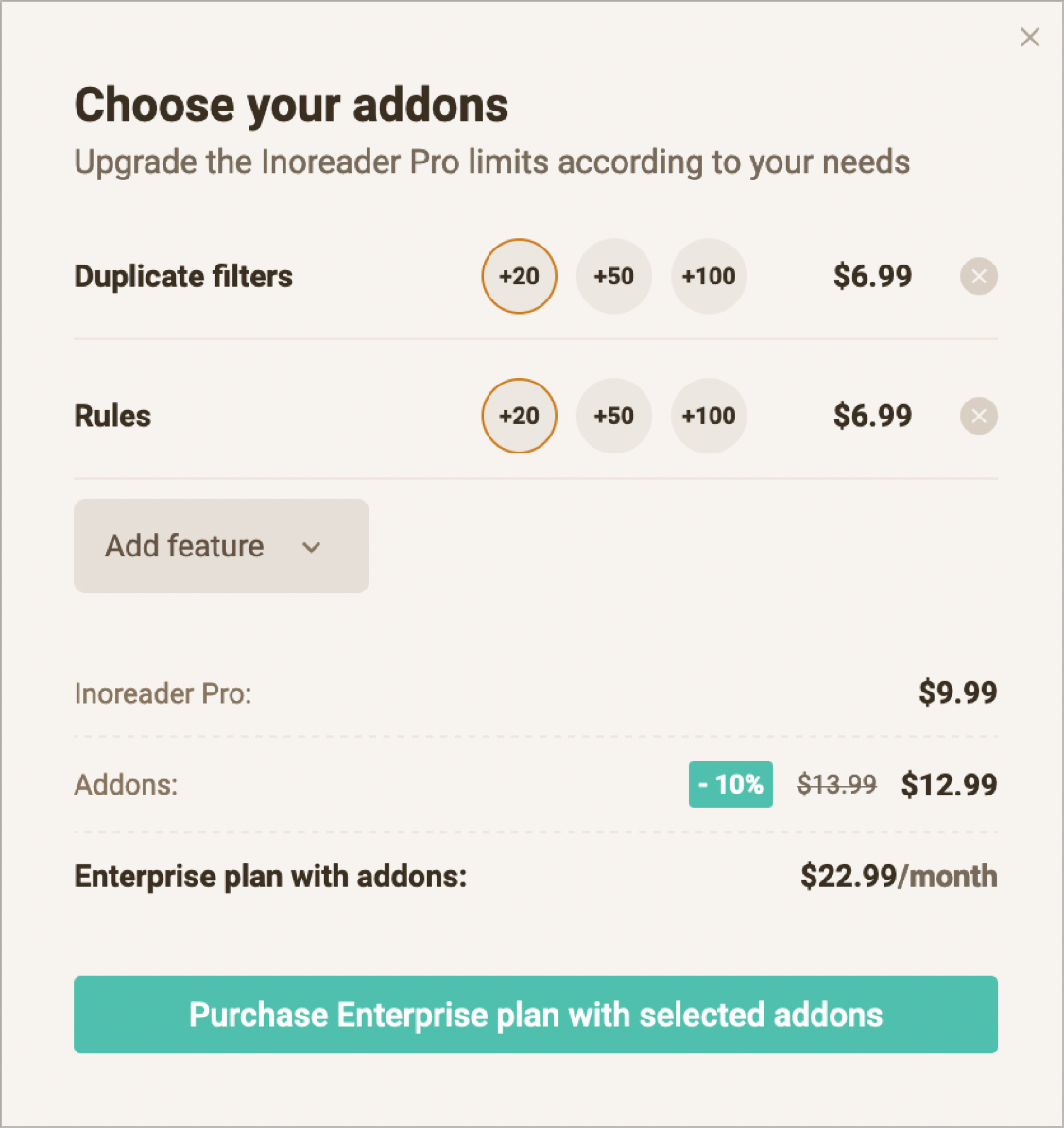Click the -10% discount badge

click(730, 784)
